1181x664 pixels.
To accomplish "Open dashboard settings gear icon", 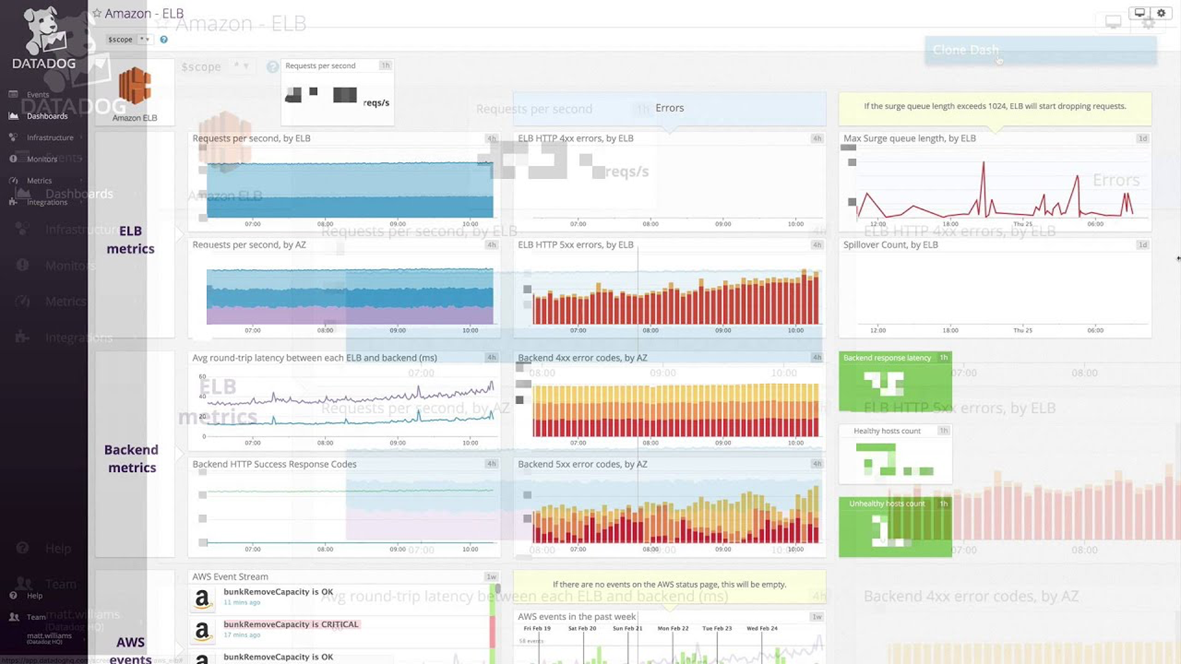I will tap(1161, 13).
